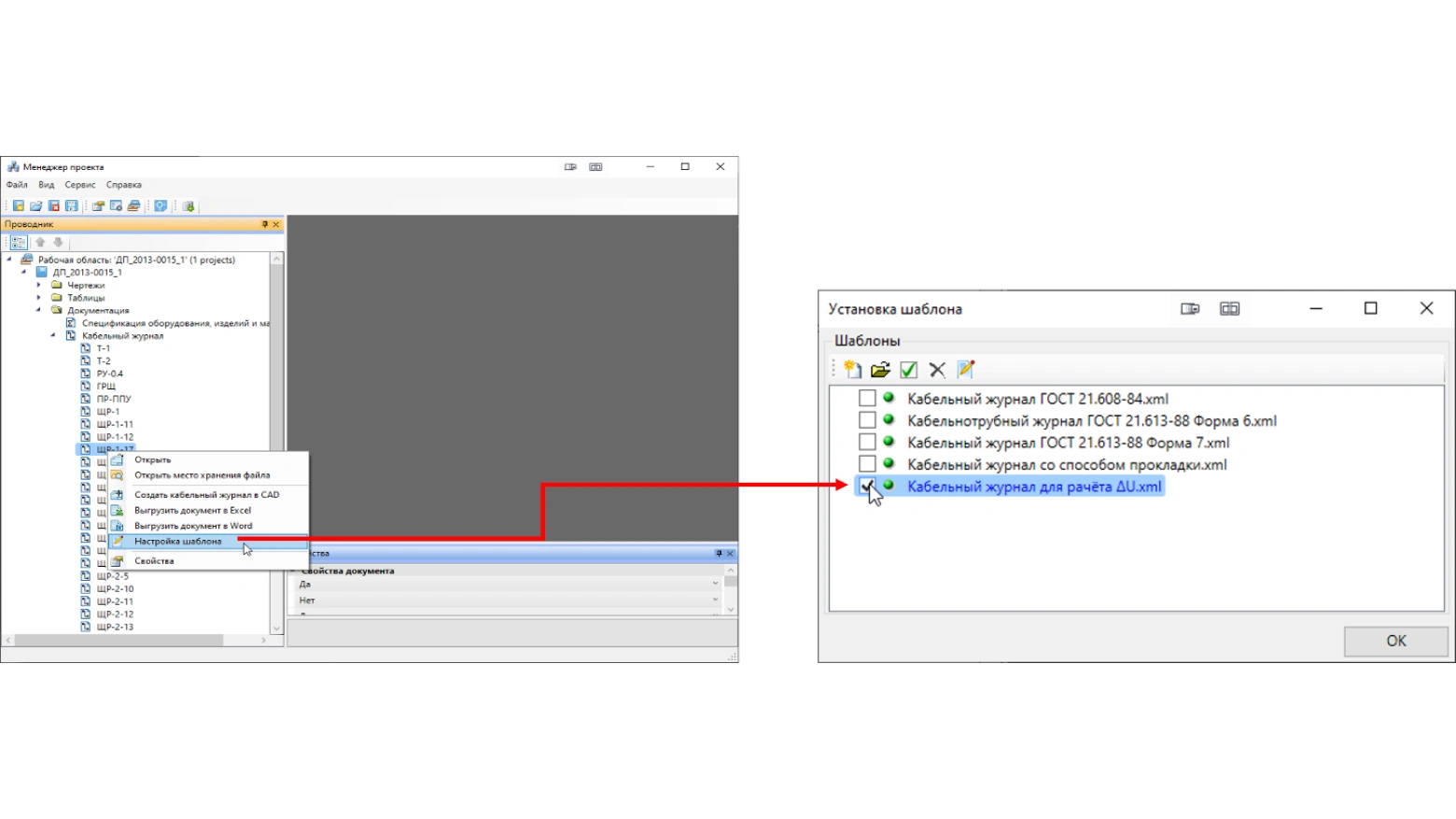Click the open folder icon in Шаблоны toolbar
The image size is (1456, 819).
(880, 370)
